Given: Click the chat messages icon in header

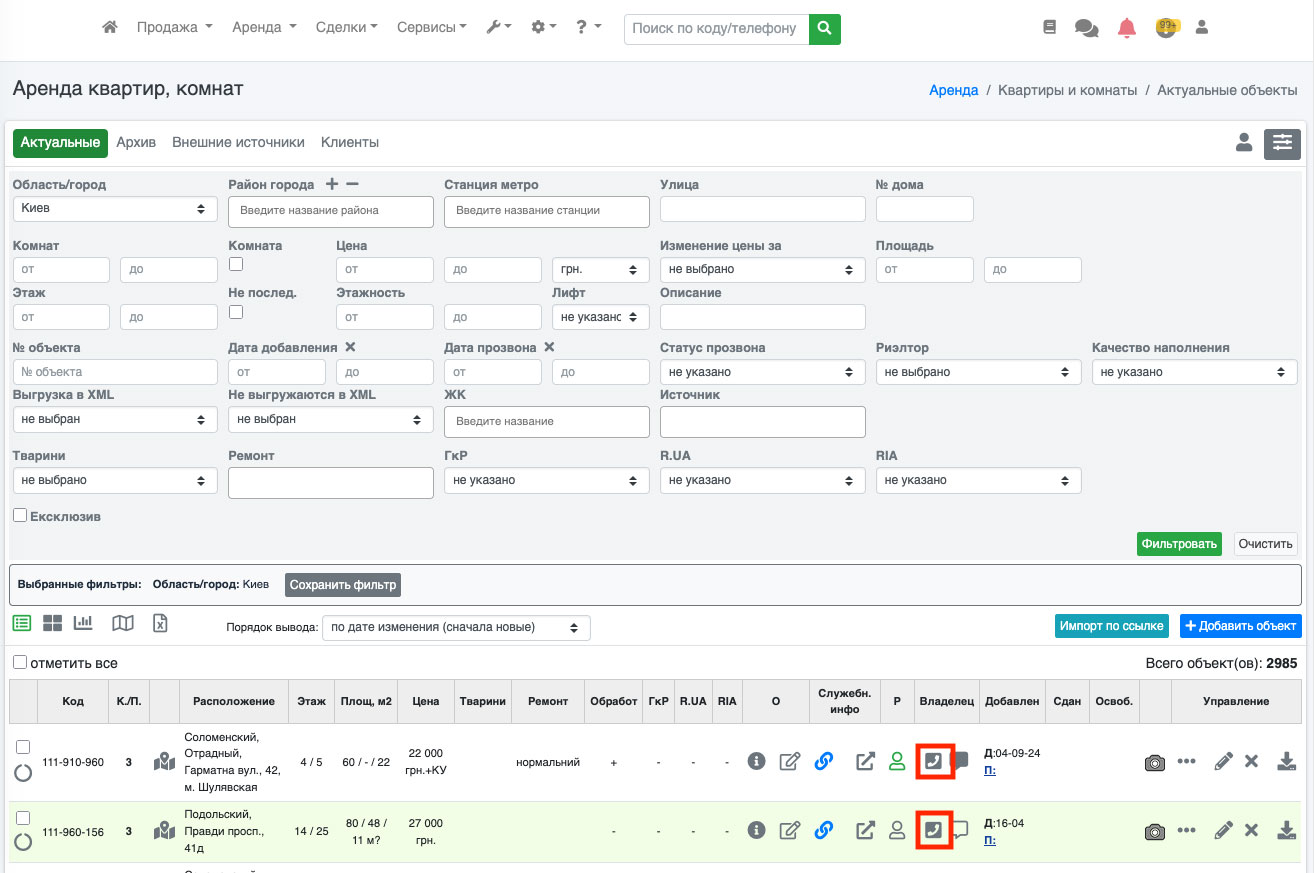Looking at the screenshot, I should click(1086, 28).
